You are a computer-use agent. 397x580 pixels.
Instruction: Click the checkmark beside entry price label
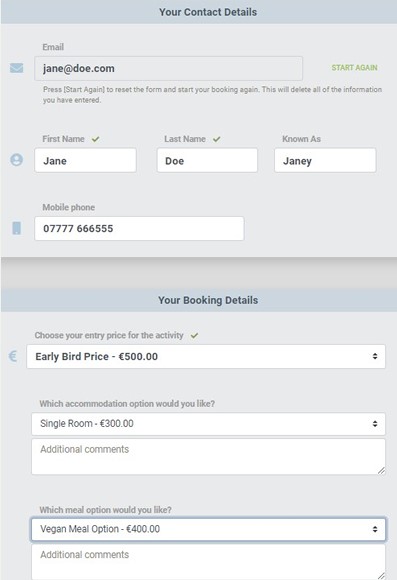pos(194,335)
